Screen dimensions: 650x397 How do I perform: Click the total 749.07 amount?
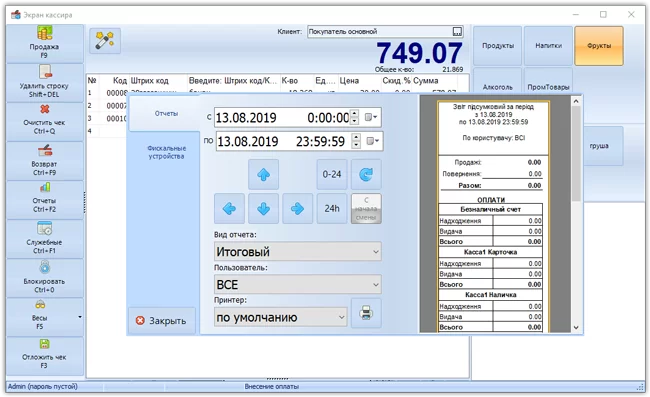(420, 53)
